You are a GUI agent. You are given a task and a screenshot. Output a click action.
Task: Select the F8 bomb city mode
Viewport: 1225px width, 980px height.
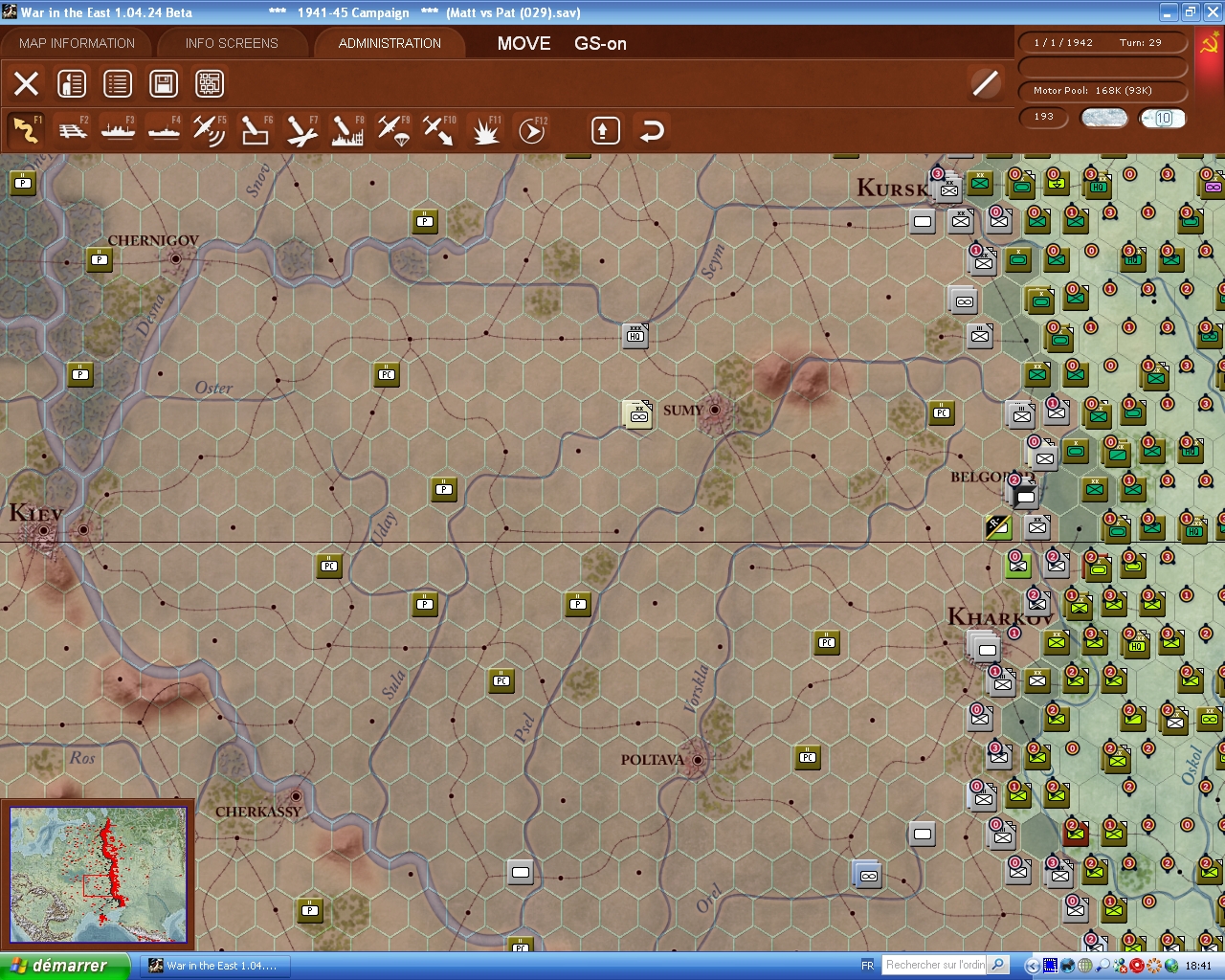[347, 130]
